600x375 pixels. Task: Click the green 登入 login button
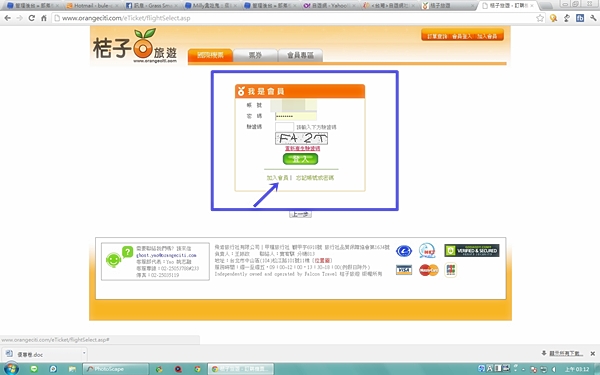(300, 159)
